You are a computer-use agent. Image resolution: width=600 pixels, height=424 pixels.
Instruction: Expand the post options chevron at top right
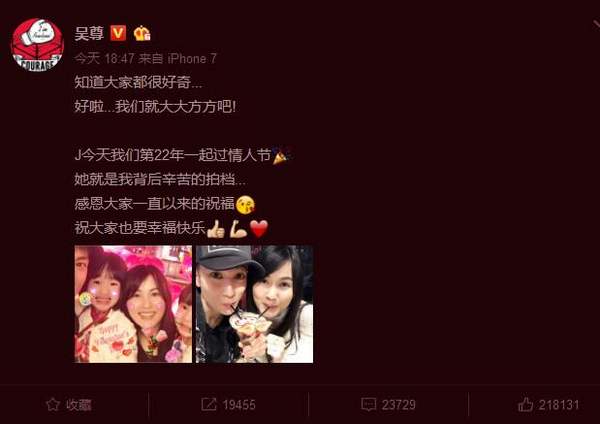click(596, 25)
